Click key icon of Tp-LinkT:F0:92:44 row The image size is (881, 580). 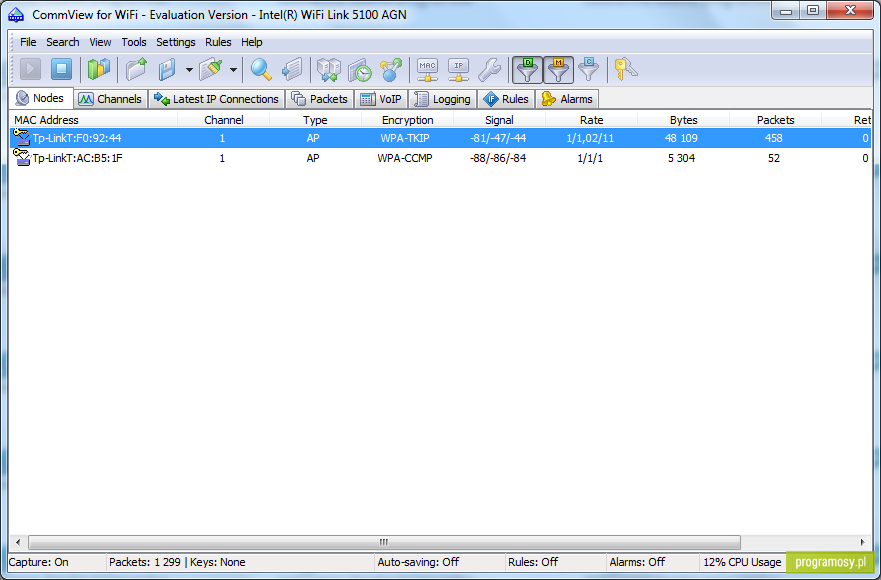[21, 138]
